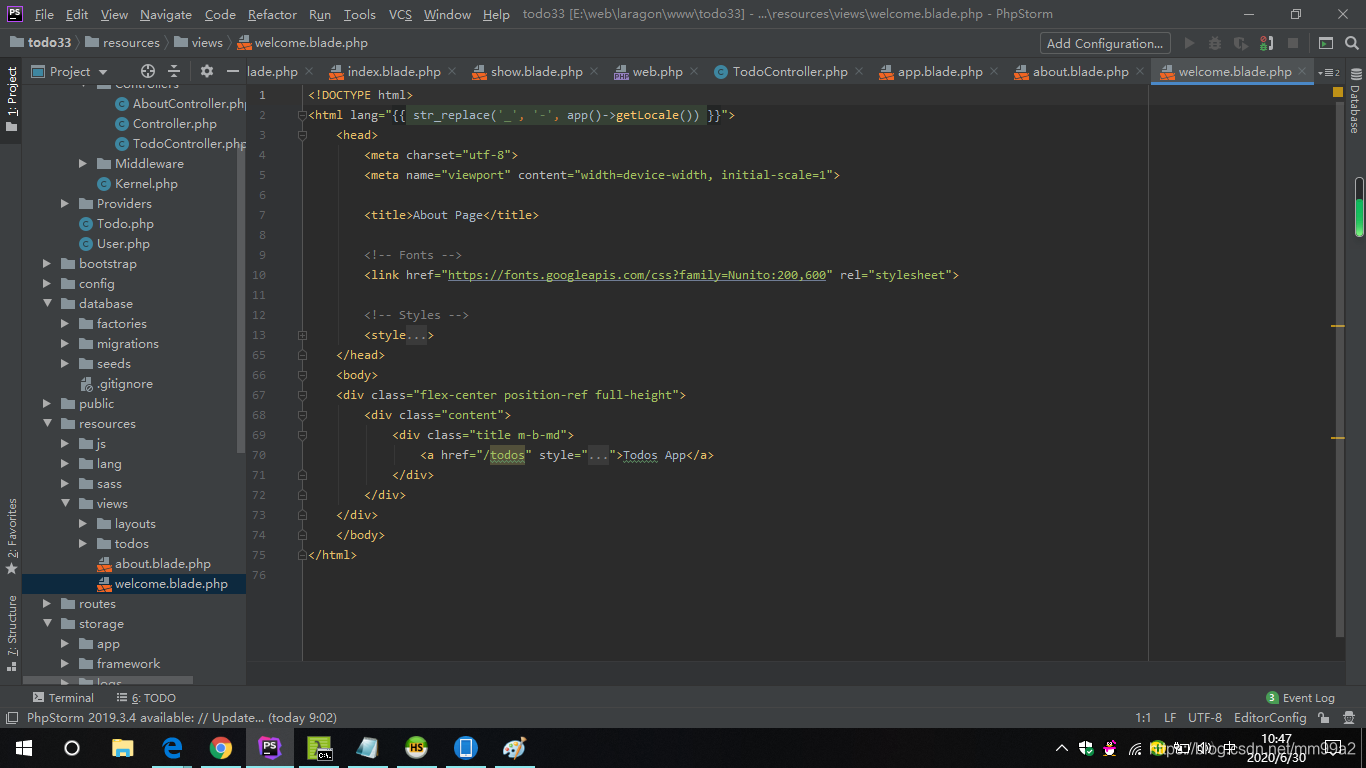Click the Stop square icon

1293,43
